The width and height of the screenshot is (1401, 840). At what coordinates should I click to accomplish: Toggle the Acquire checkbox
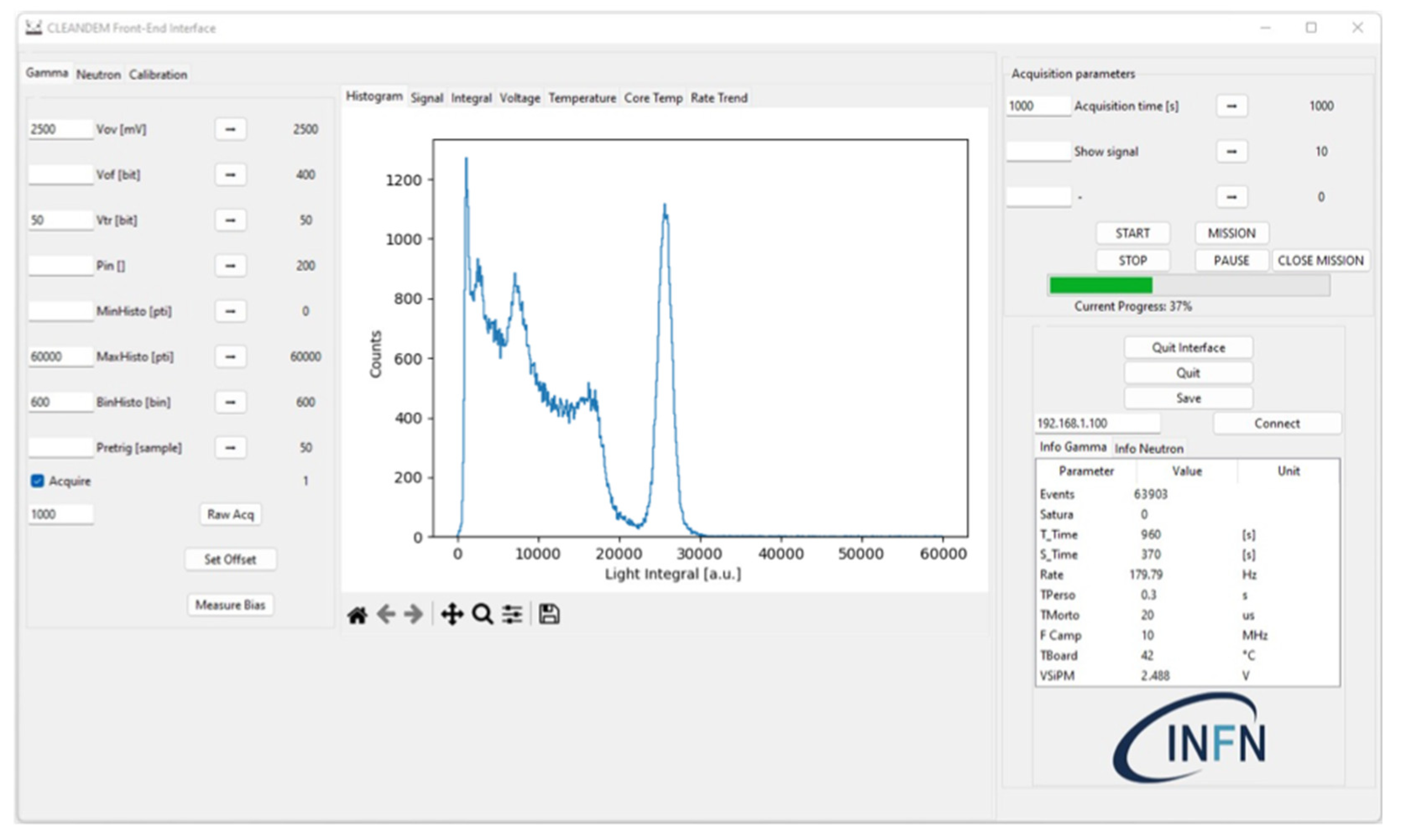click(37, 481)
